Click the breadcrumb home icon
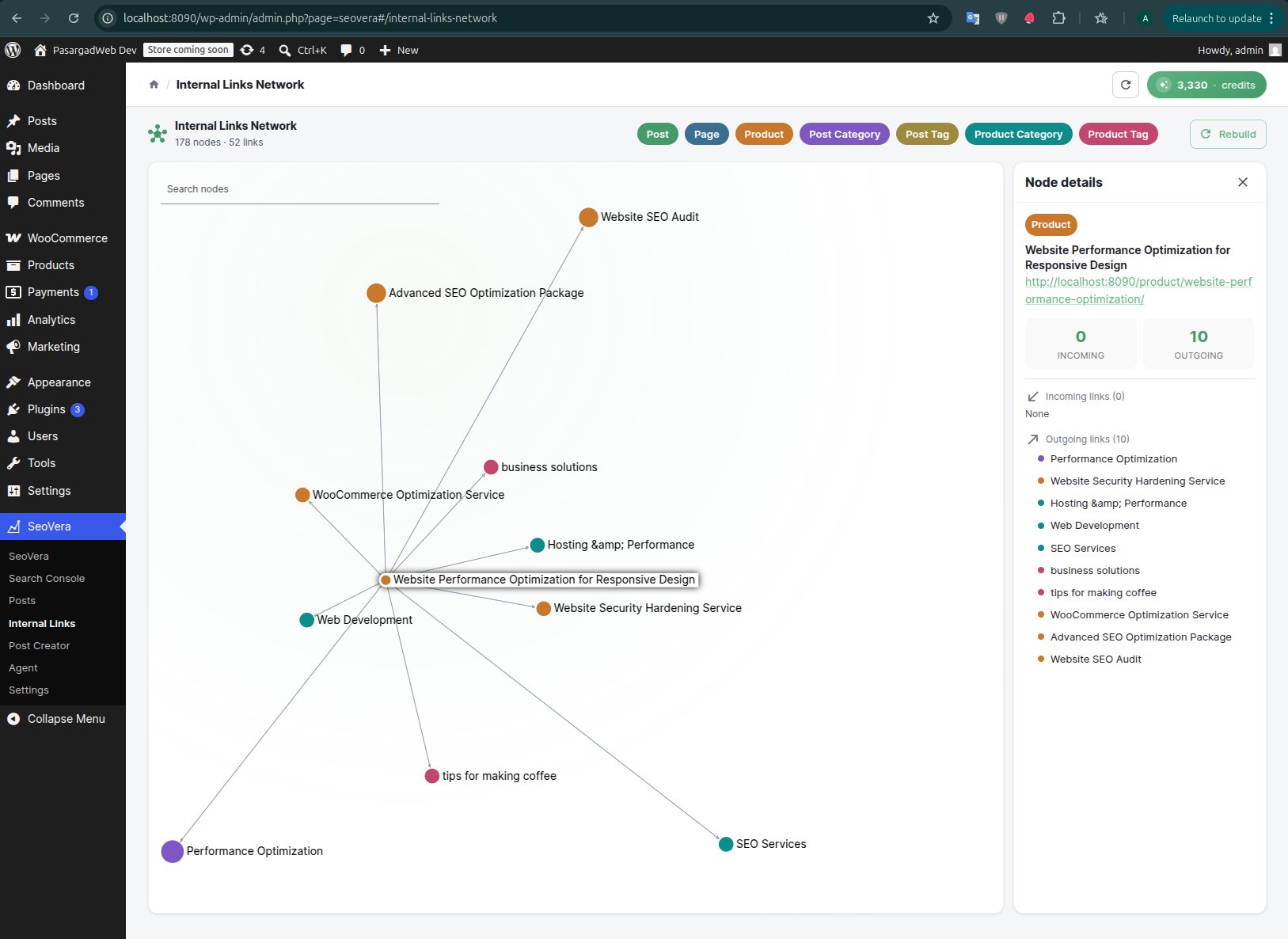 (154, 85)
